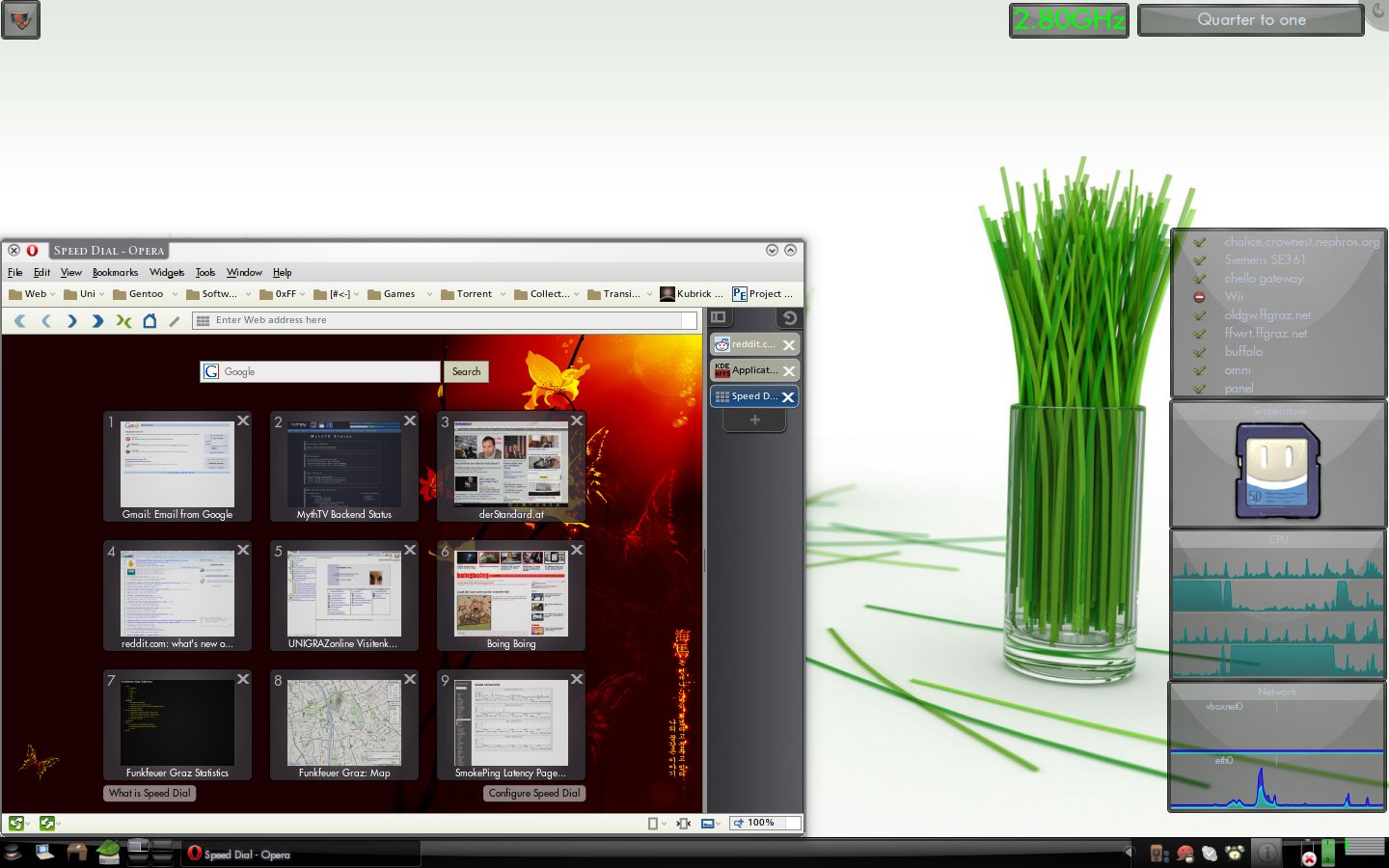Click the Search button next to Google field
The height and width of the screenshot is (868, 1389).
(466, 371)
